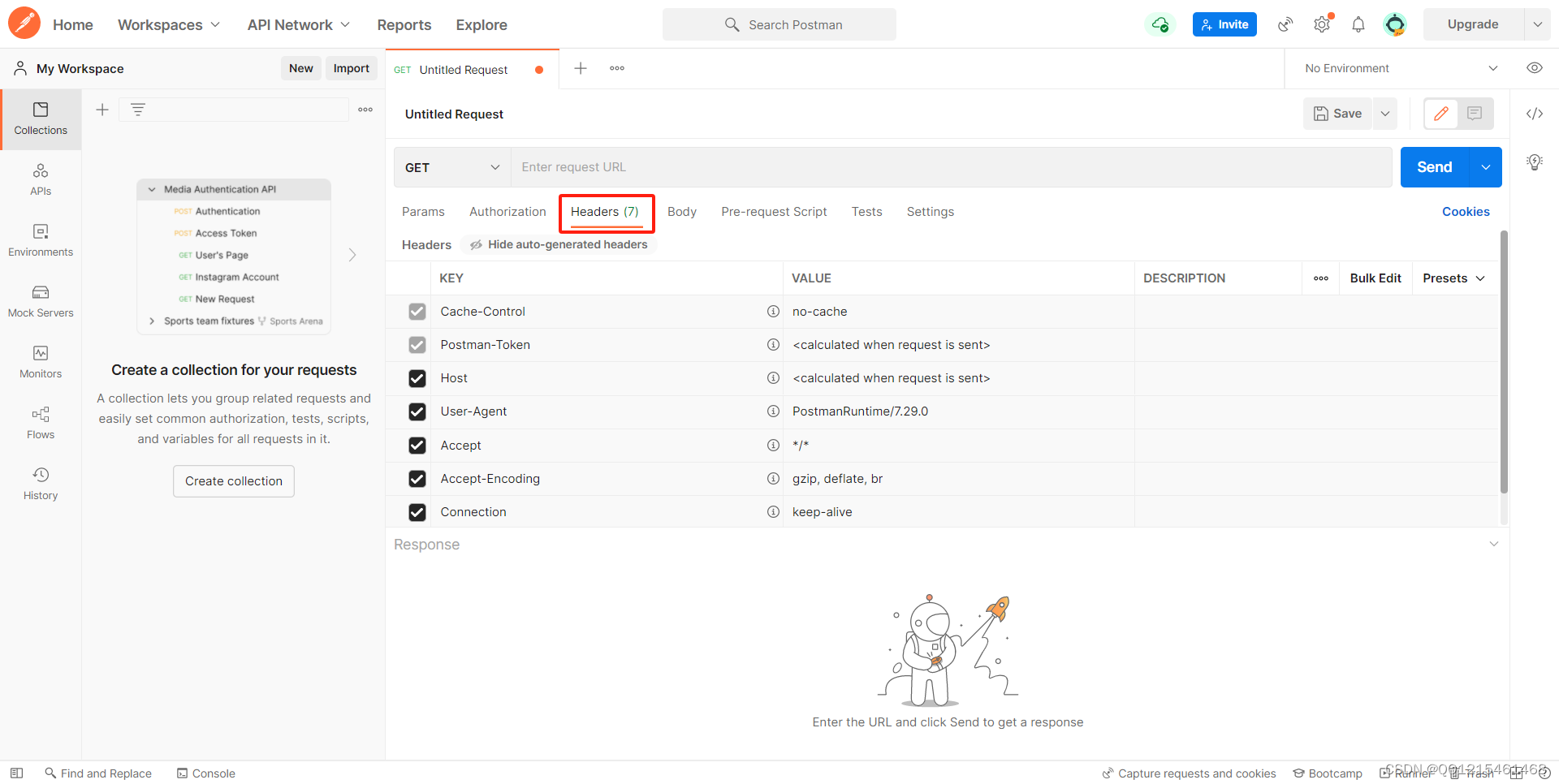Toggle the Cache-Control header checkbox
Image resolution: width=1559 pixels, height=784 pixels.
[x=417, y=312]
